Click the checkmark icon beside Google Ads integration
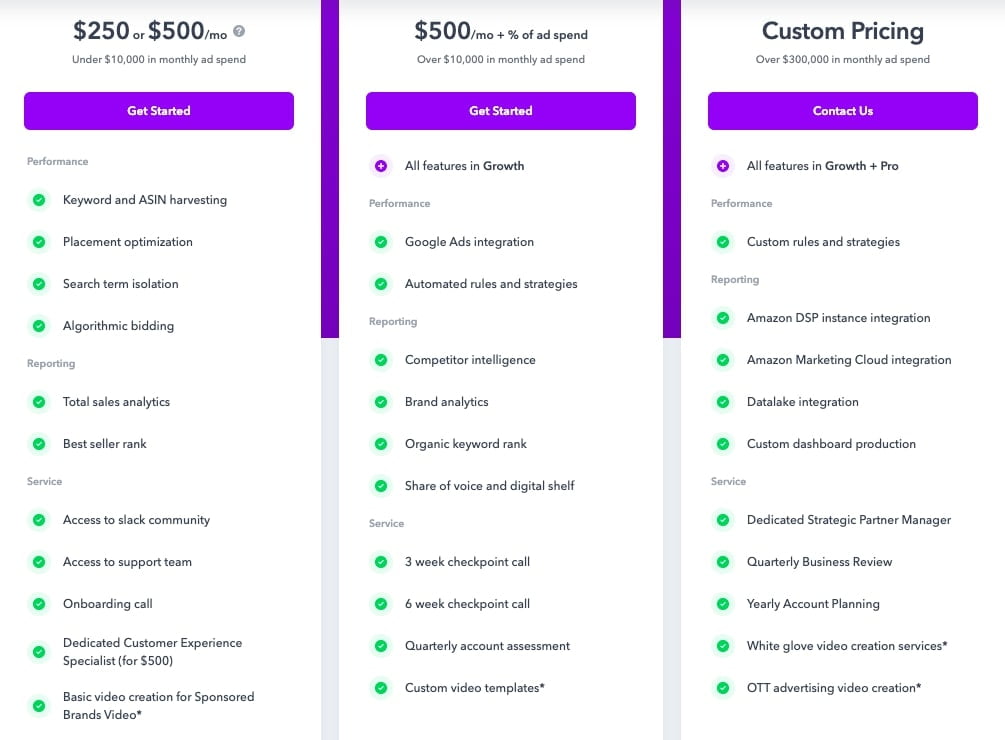Screen dimensions: 1005x740 click(x=381, y=242)
